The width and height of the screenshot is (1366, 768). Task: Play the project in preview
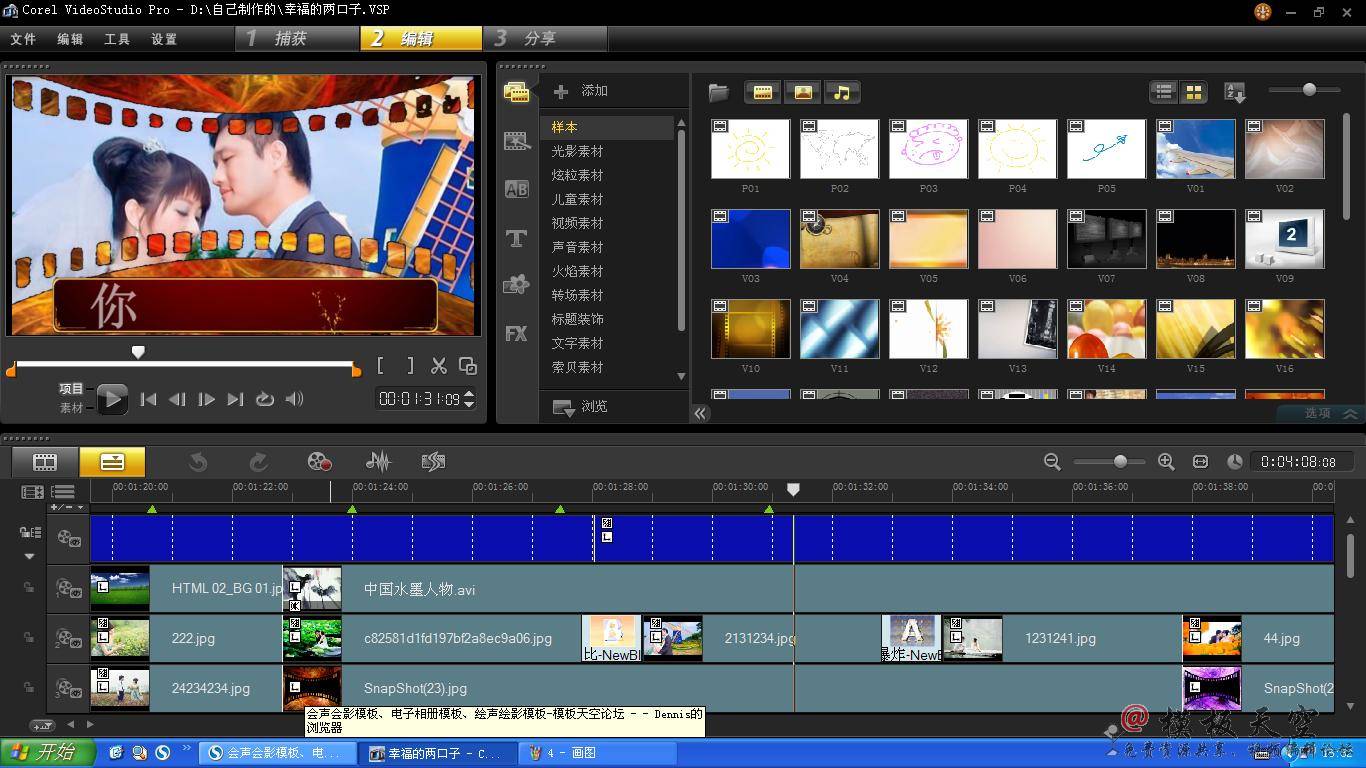[112, 399]
